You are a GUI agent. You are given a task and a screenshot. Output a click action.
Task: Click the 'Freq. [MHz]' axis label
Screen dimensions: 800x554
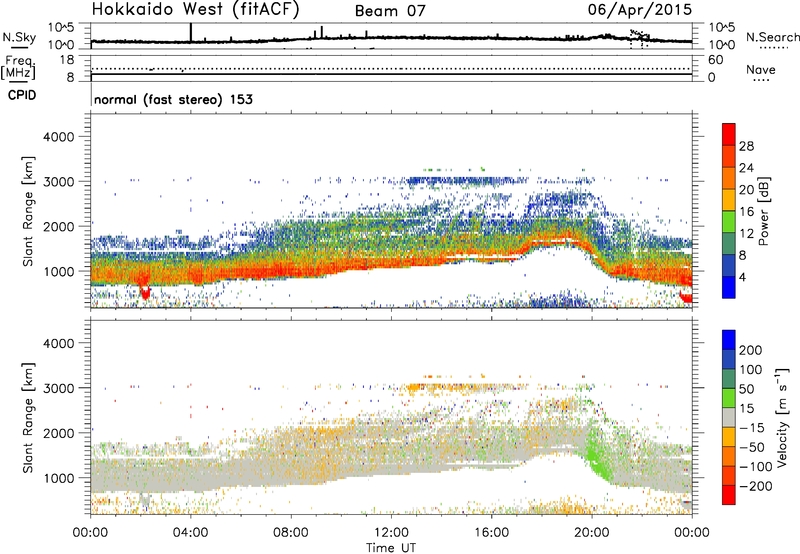(x=18, y=67)
